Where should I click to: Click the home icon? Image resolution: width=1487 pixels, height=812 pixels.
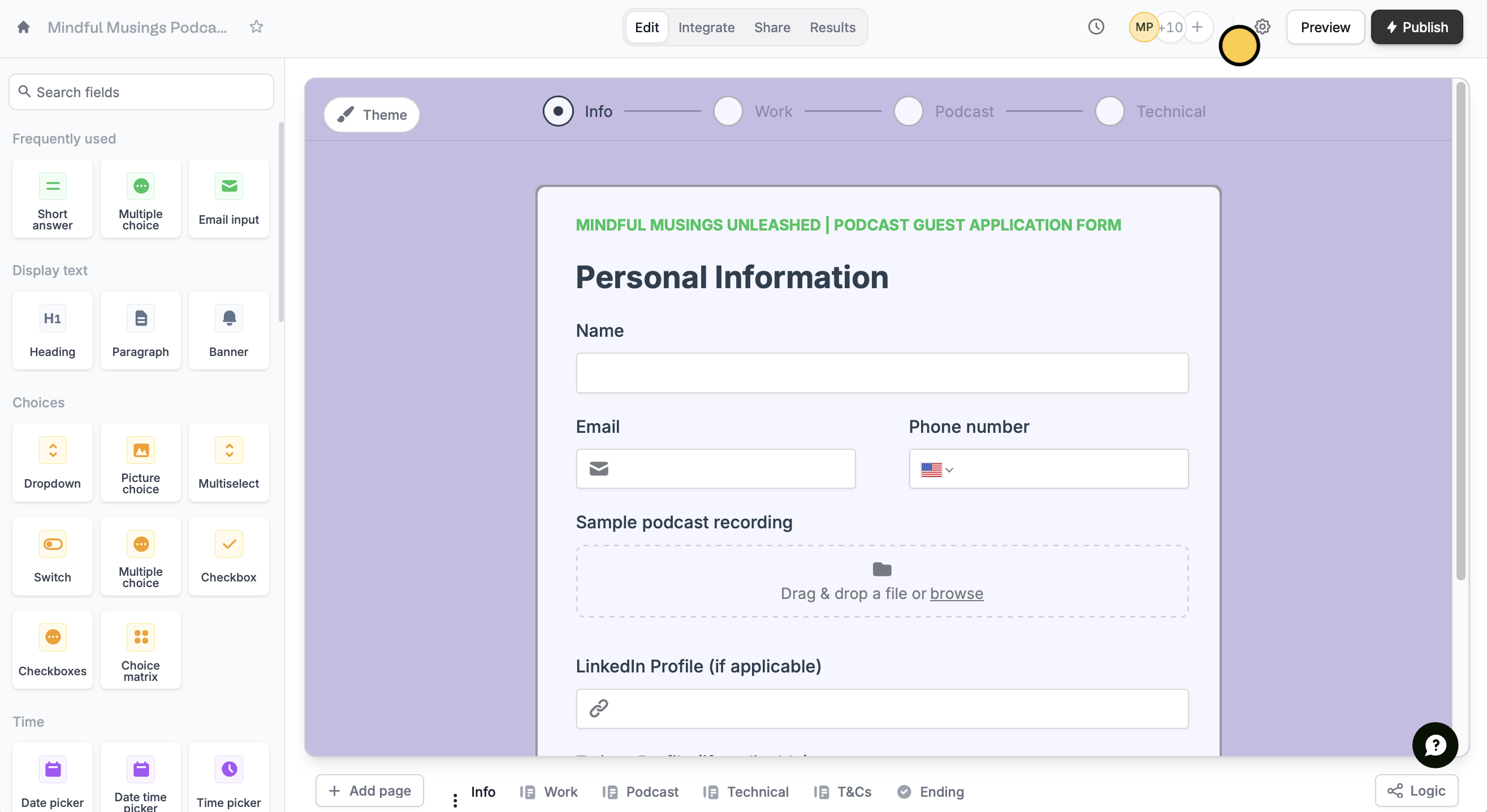23,27
